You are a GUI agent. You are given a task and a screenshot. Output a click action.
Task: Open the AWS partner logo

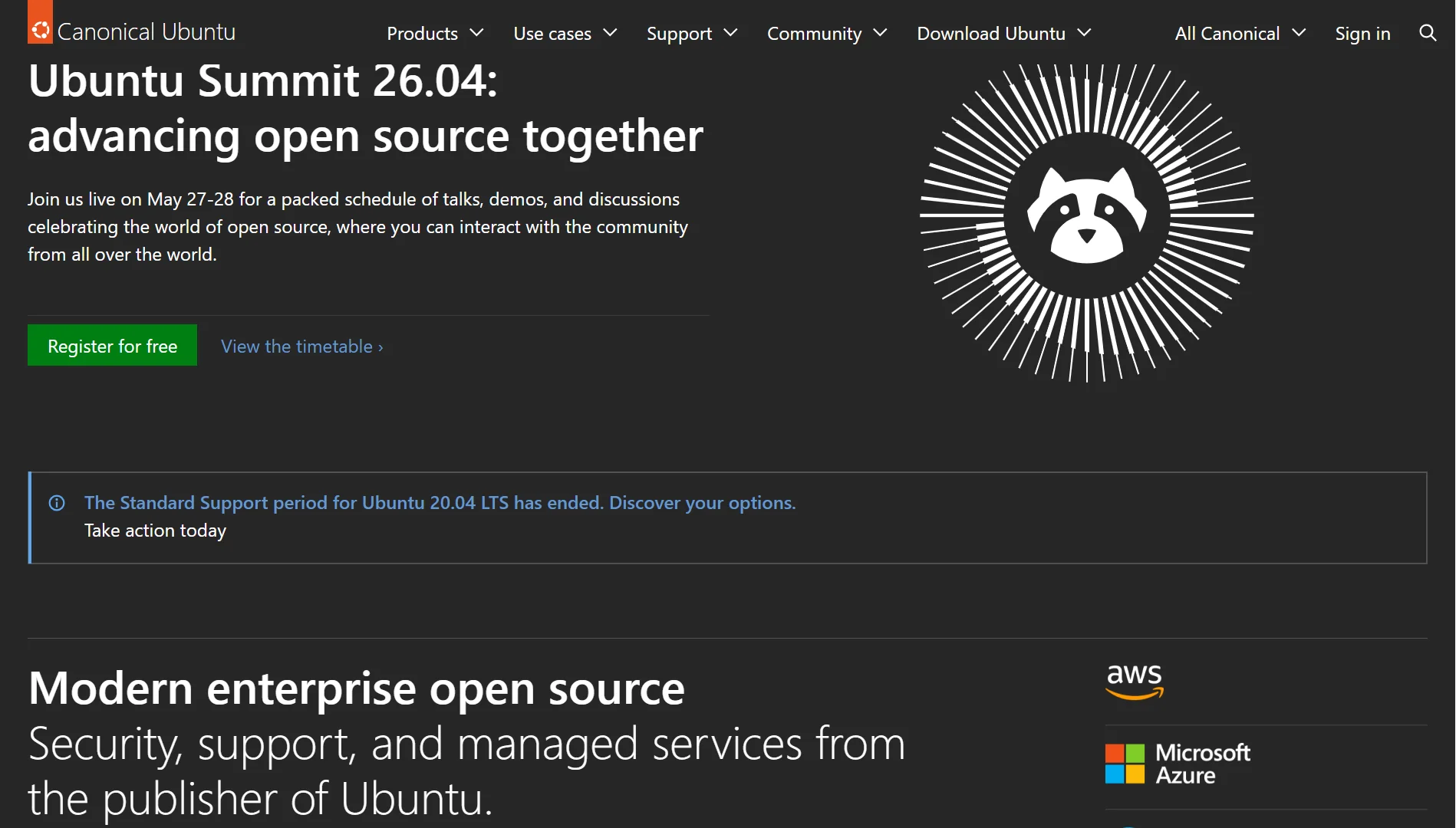pos(1135,682)
